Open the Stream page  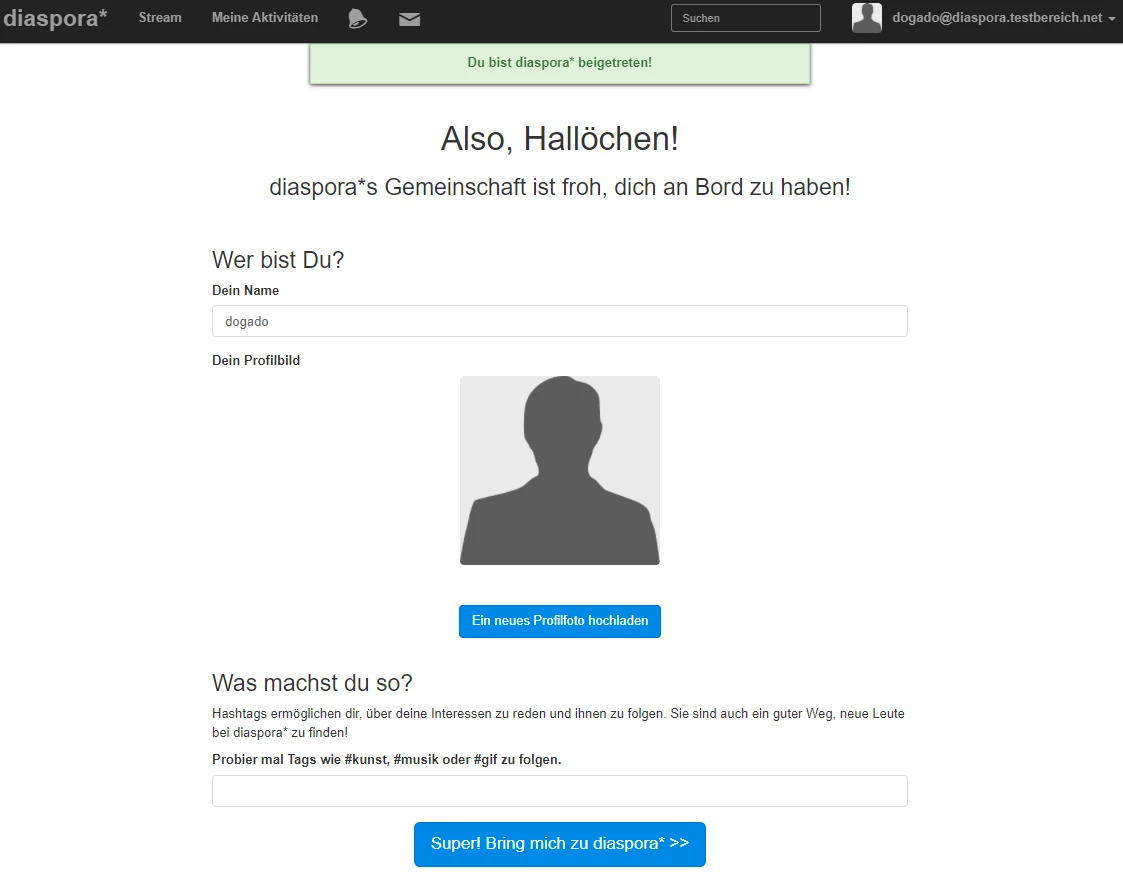(160, 18)
